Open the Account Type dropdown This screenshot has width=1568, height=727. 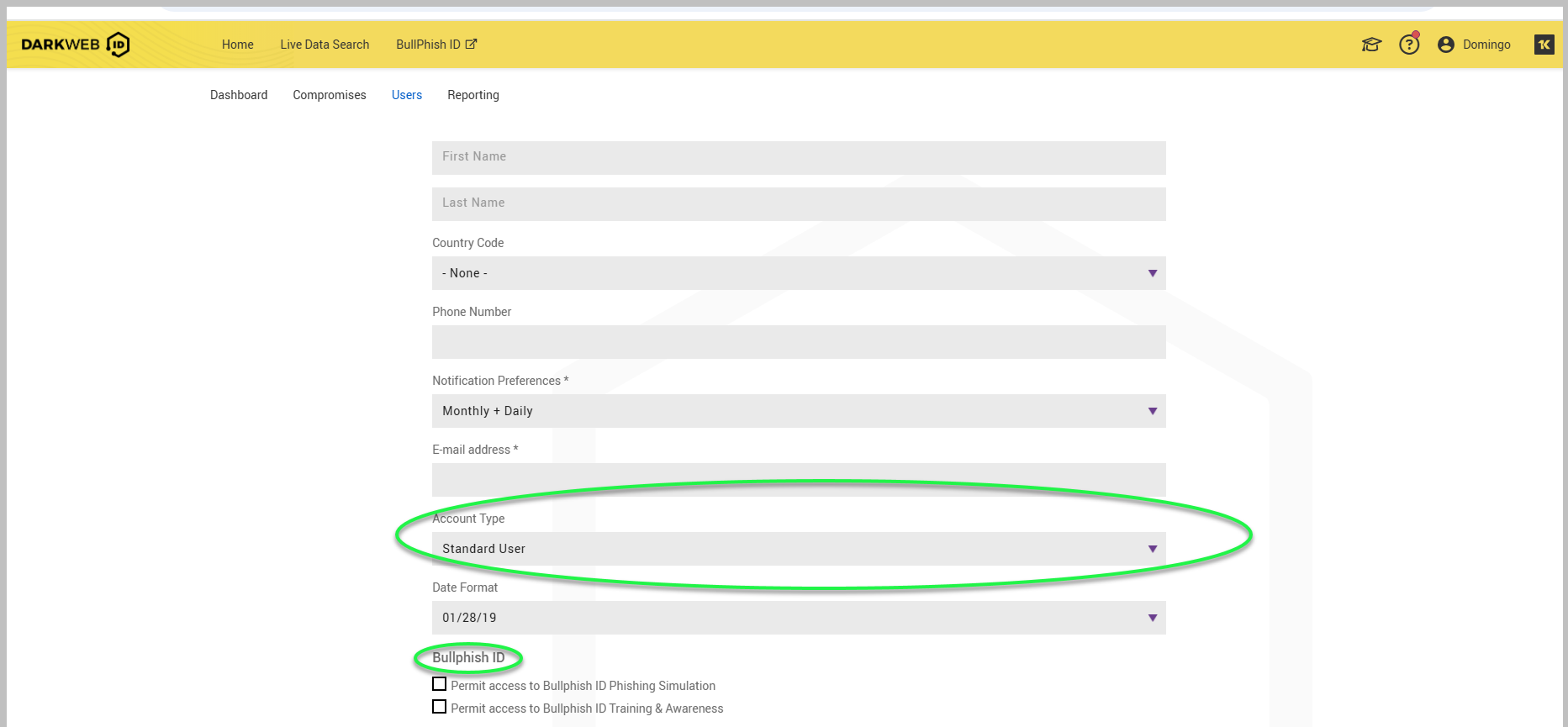(798, 549)
